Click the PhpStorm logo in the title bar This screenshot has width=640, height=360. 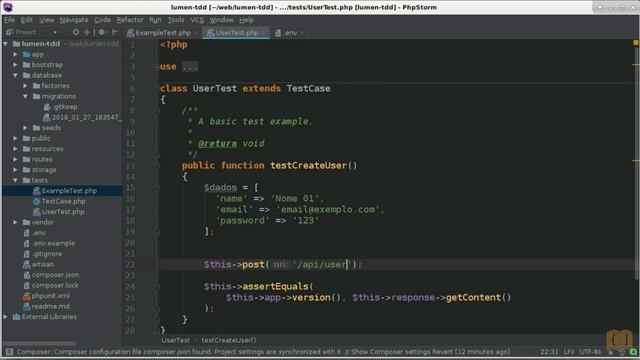click(x=7, y=7)
